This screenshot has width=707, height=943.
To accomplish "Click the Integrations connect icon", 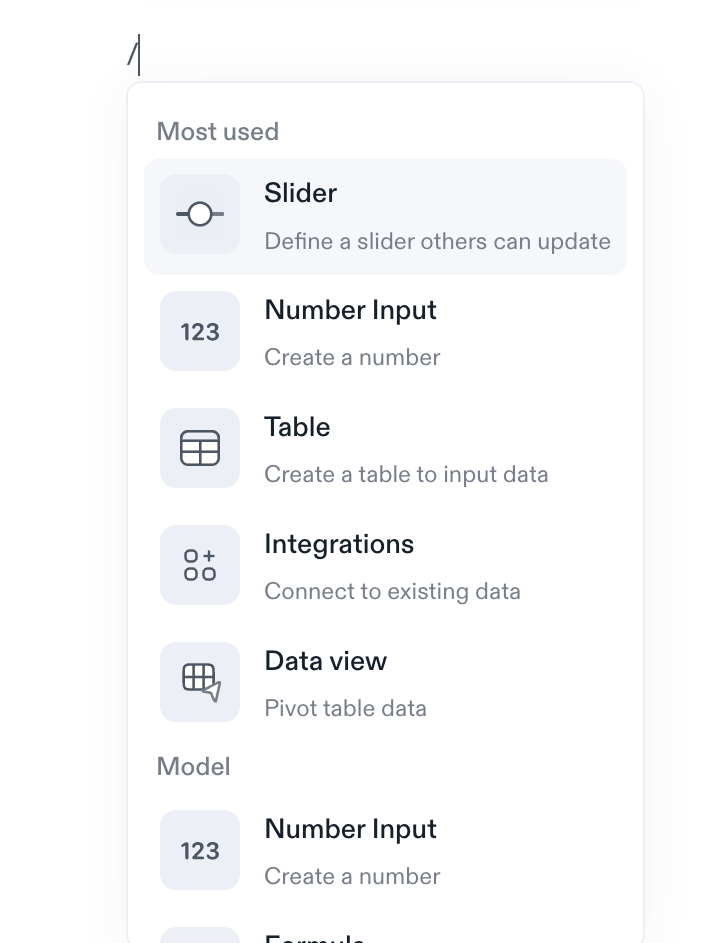I will [199, 565].
